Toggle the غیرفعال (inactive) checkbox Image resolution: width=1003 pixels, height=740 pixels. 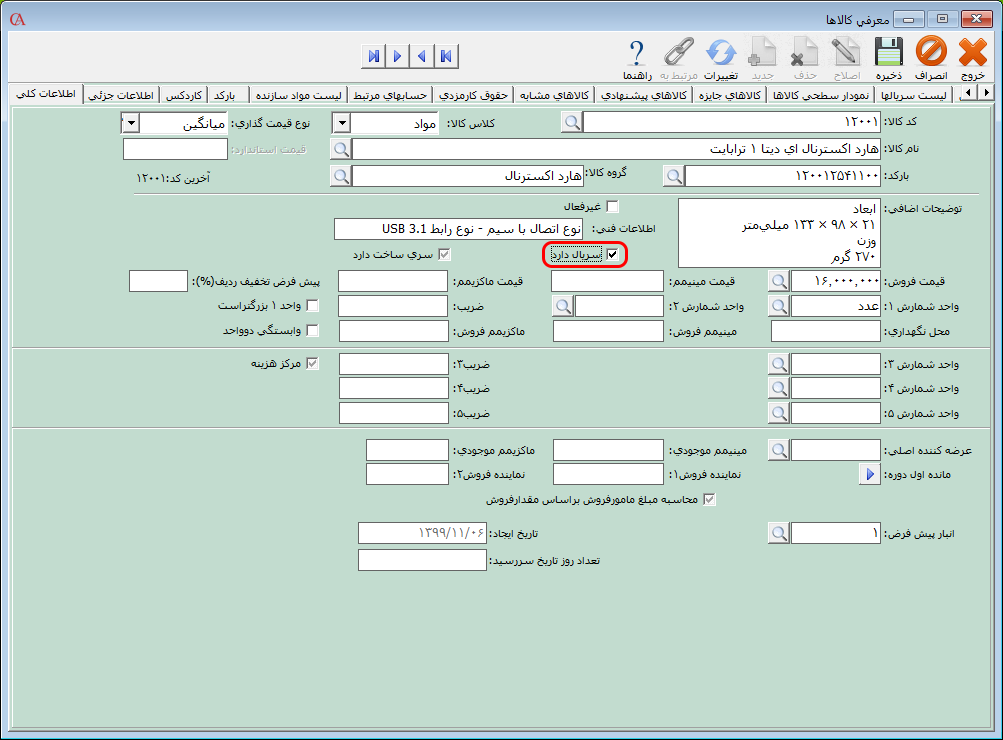(613, 207)
